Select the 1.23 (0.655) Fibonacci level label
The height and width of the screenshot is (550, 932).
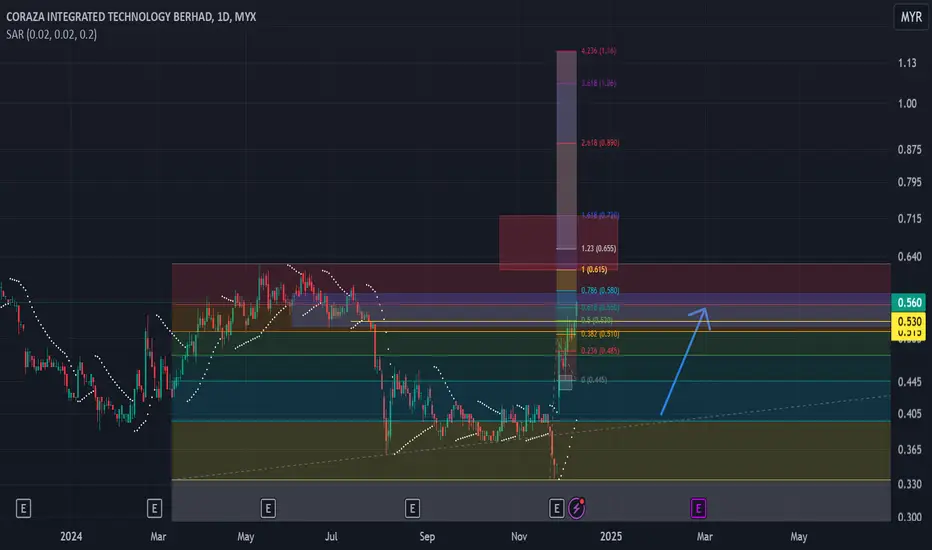(x=599, y=249)
